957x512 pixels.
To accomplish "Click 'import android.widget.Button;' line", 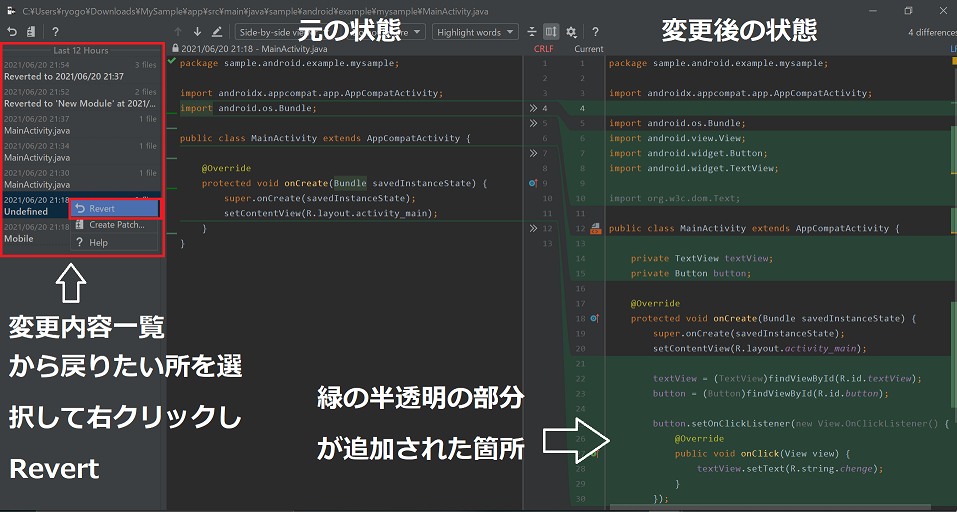I will point(688,153).
